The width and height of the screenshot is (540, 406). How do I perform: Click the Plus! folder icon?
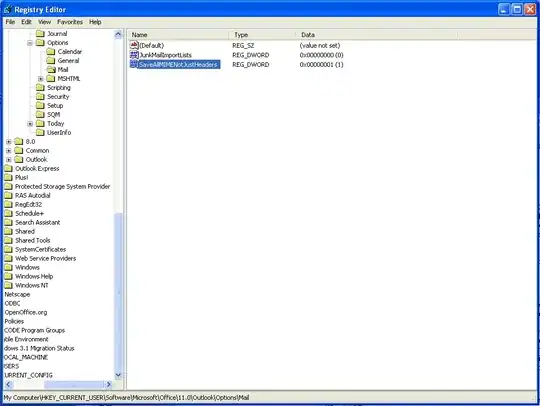[x=9, y=177]
